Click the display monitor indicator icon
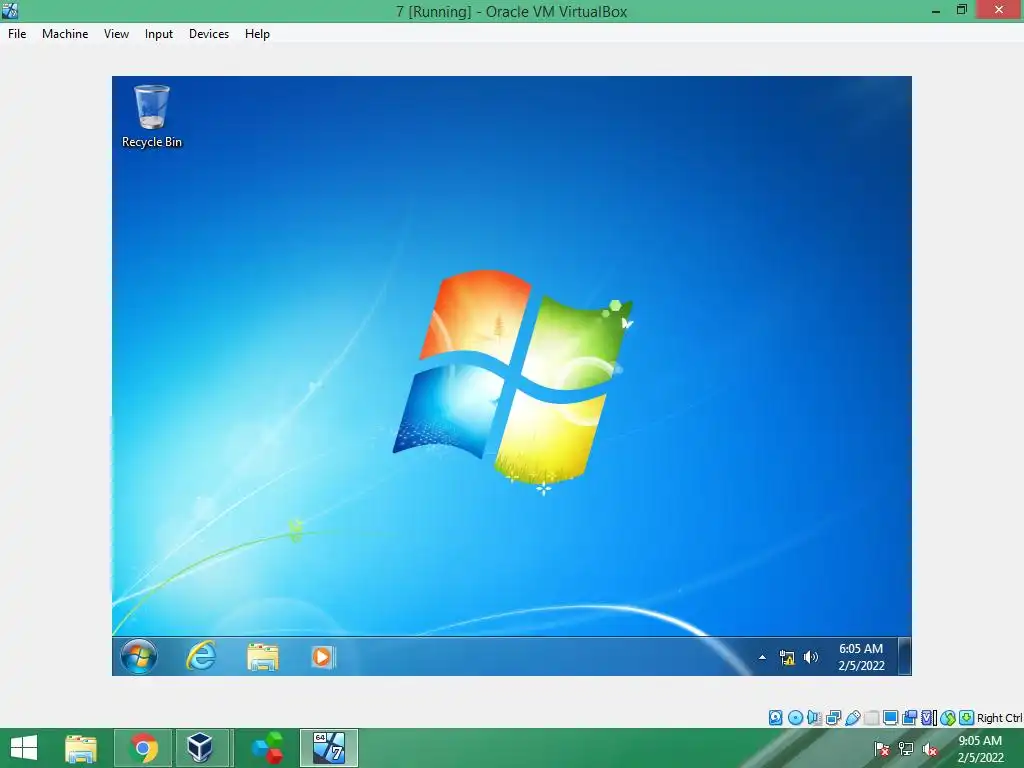 [890, 718]
